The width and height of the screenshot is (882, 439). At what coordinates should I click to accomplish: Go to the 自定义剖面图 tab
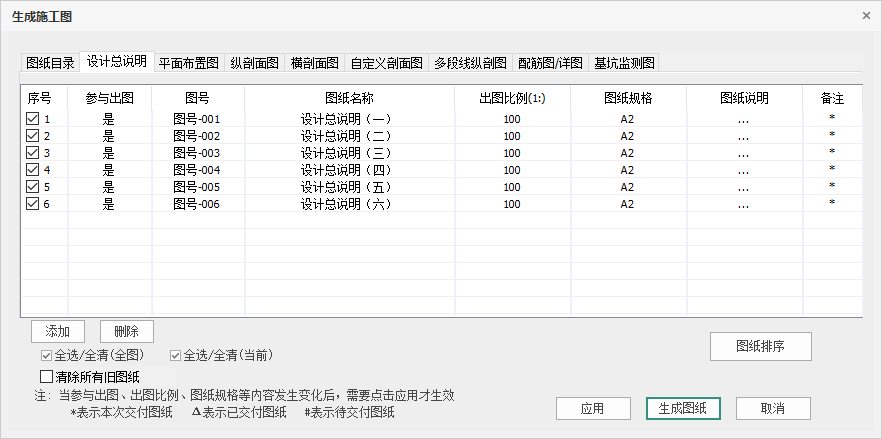coord(386,62)
